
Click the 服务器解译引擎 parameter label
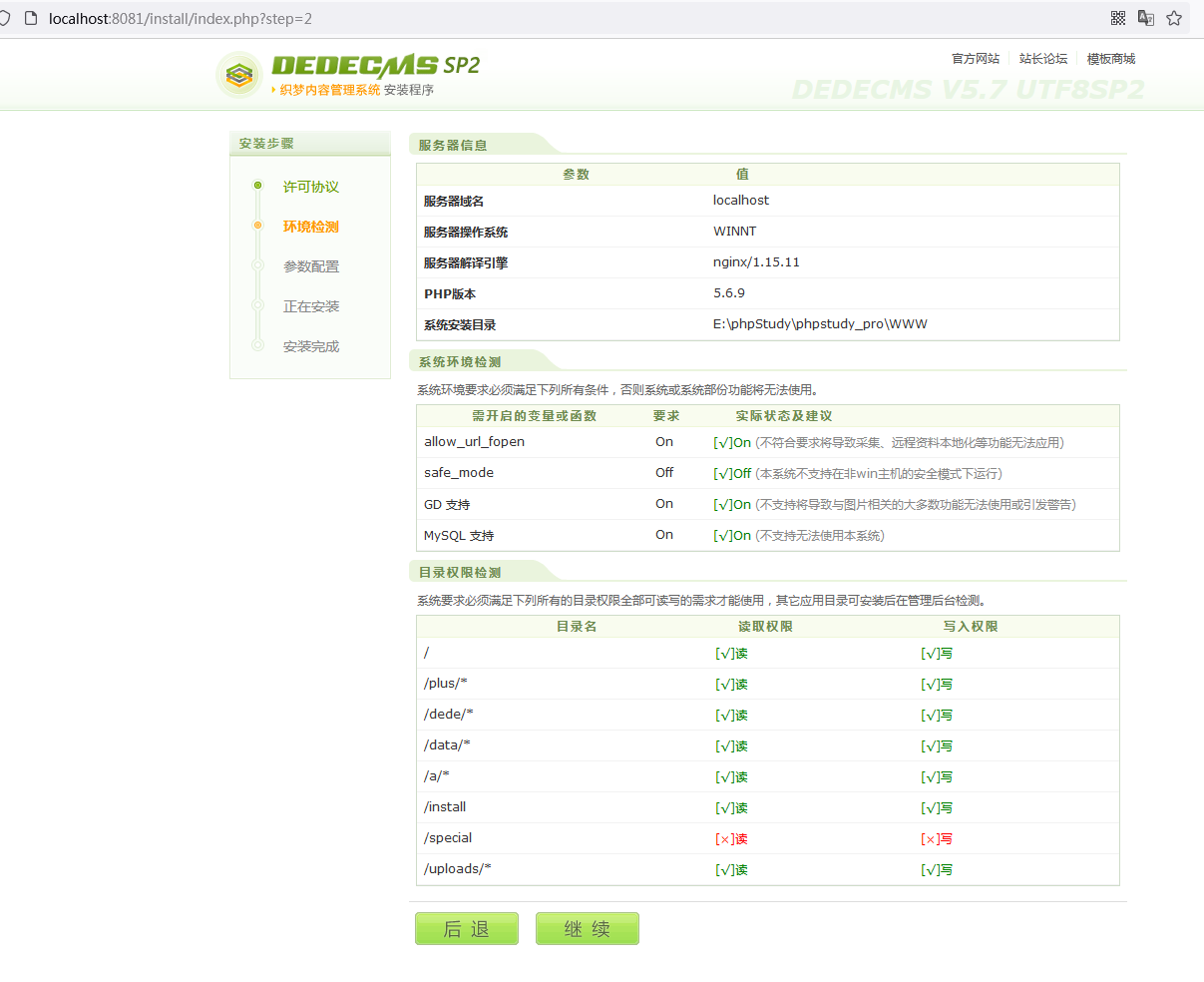[466, 262]
